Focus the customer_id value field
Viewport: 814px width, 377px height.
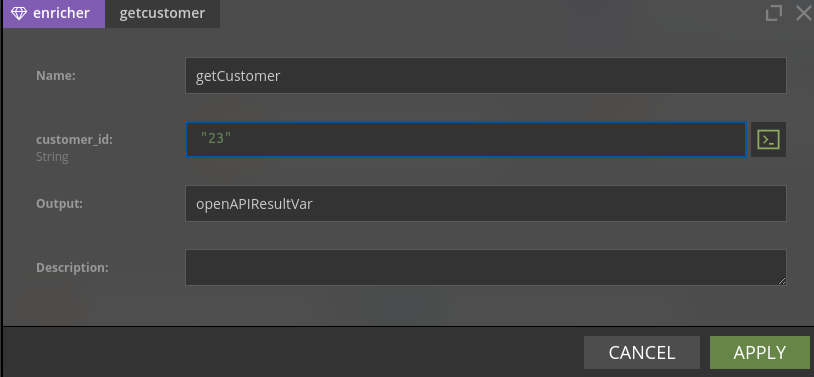(x=466, y=139)
